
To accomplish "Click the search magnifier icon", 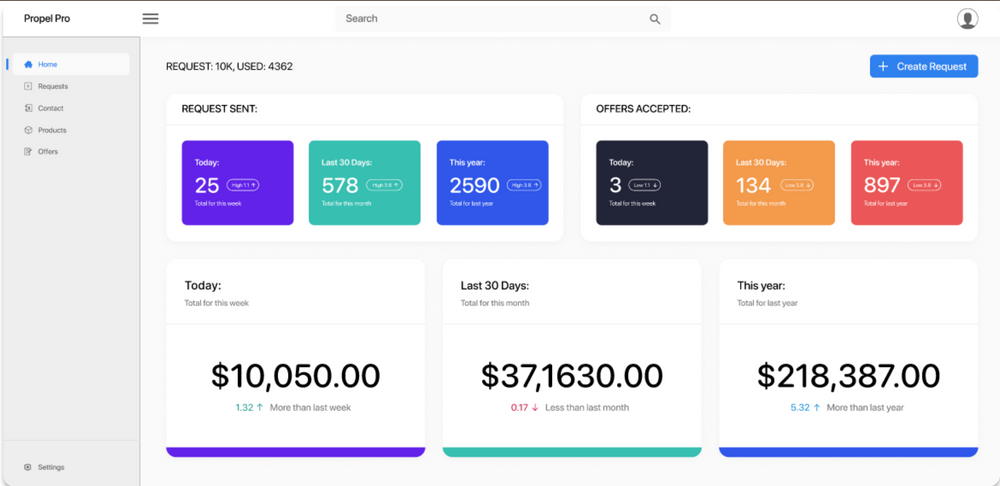I will [x=655, y=19].
